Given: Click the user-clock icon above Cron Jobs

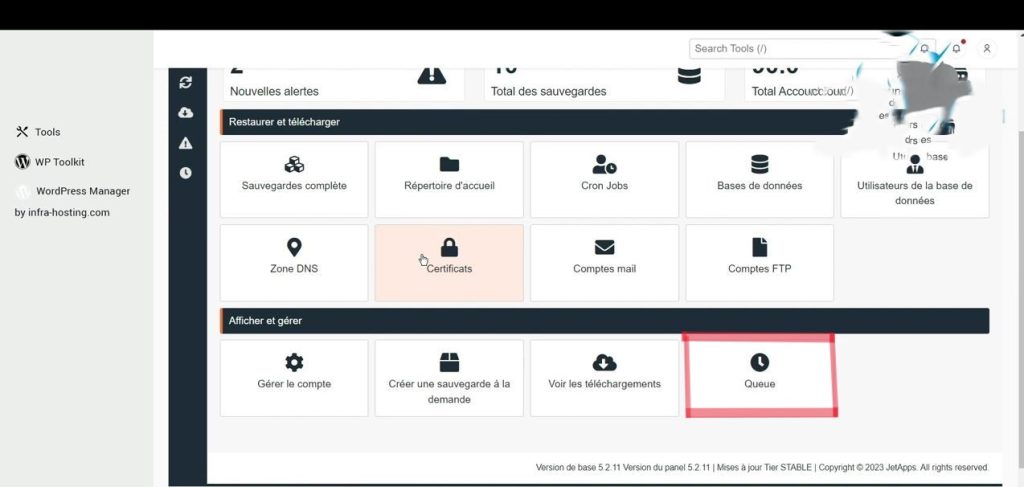Looking at the screenshot, I should (604, 165).
